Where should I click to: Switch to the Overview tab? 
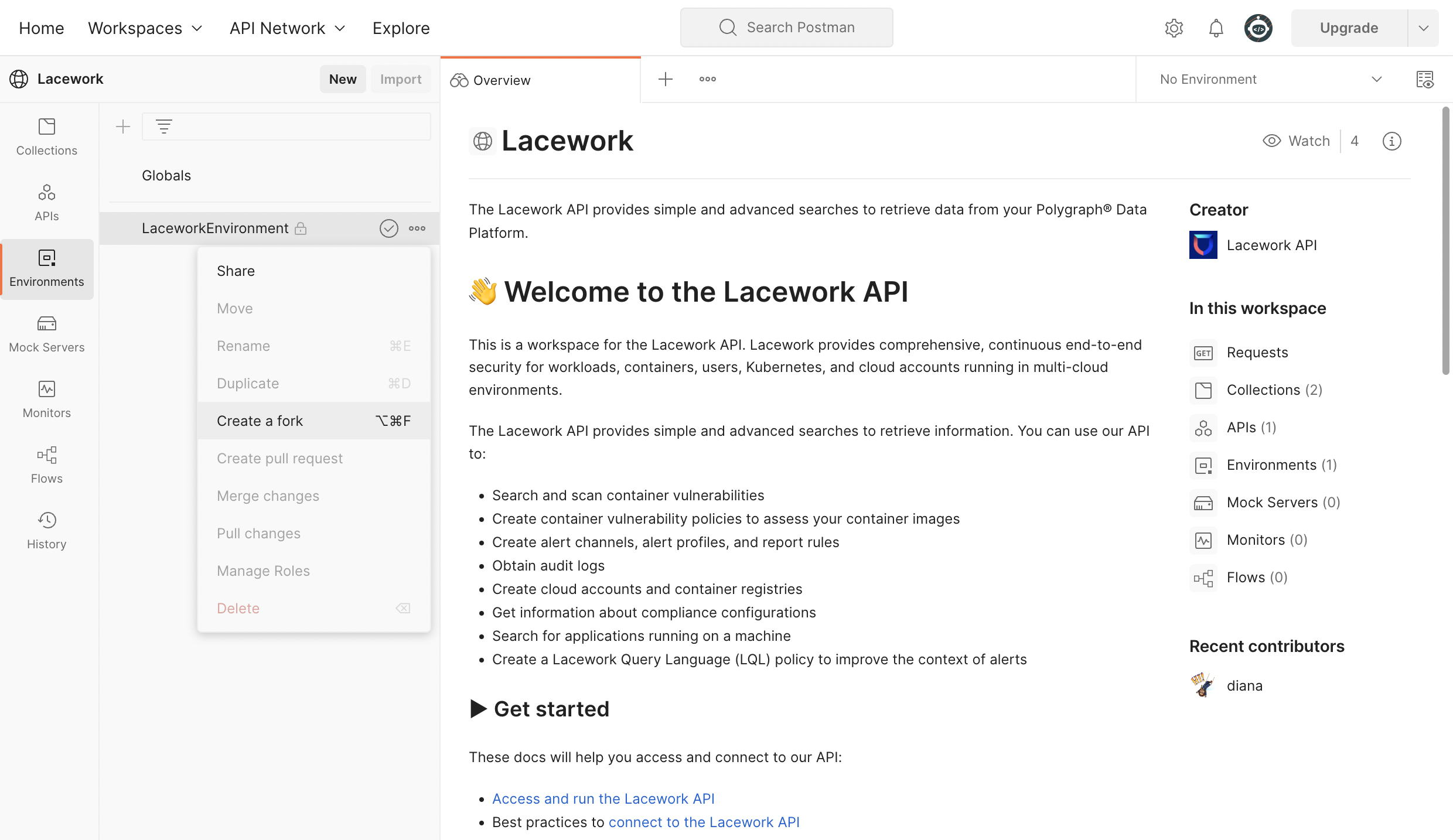(501, 80)
